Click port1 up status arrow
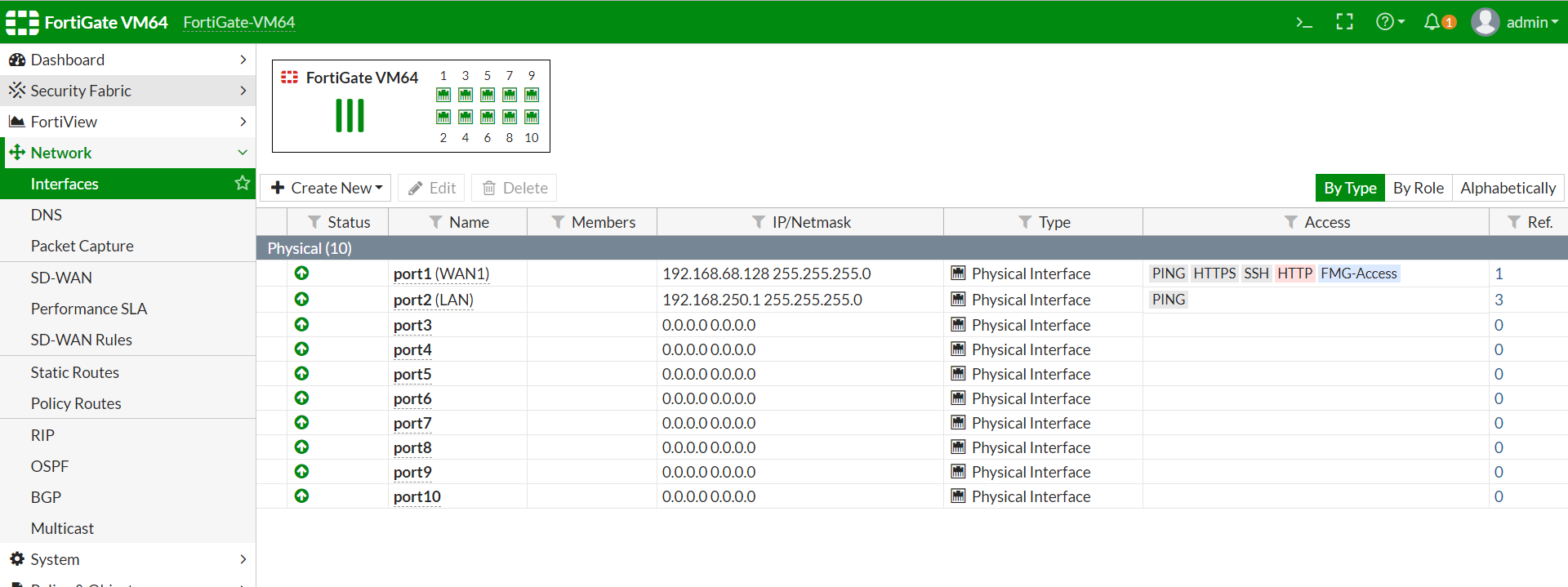 301,273
